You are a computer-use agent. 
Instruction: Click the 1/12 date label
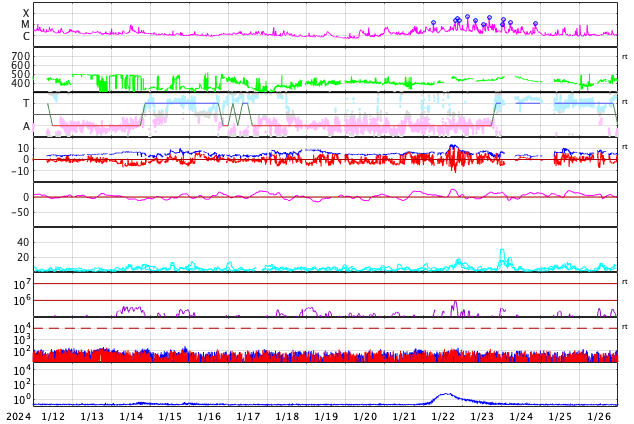(x=53, y=416)
